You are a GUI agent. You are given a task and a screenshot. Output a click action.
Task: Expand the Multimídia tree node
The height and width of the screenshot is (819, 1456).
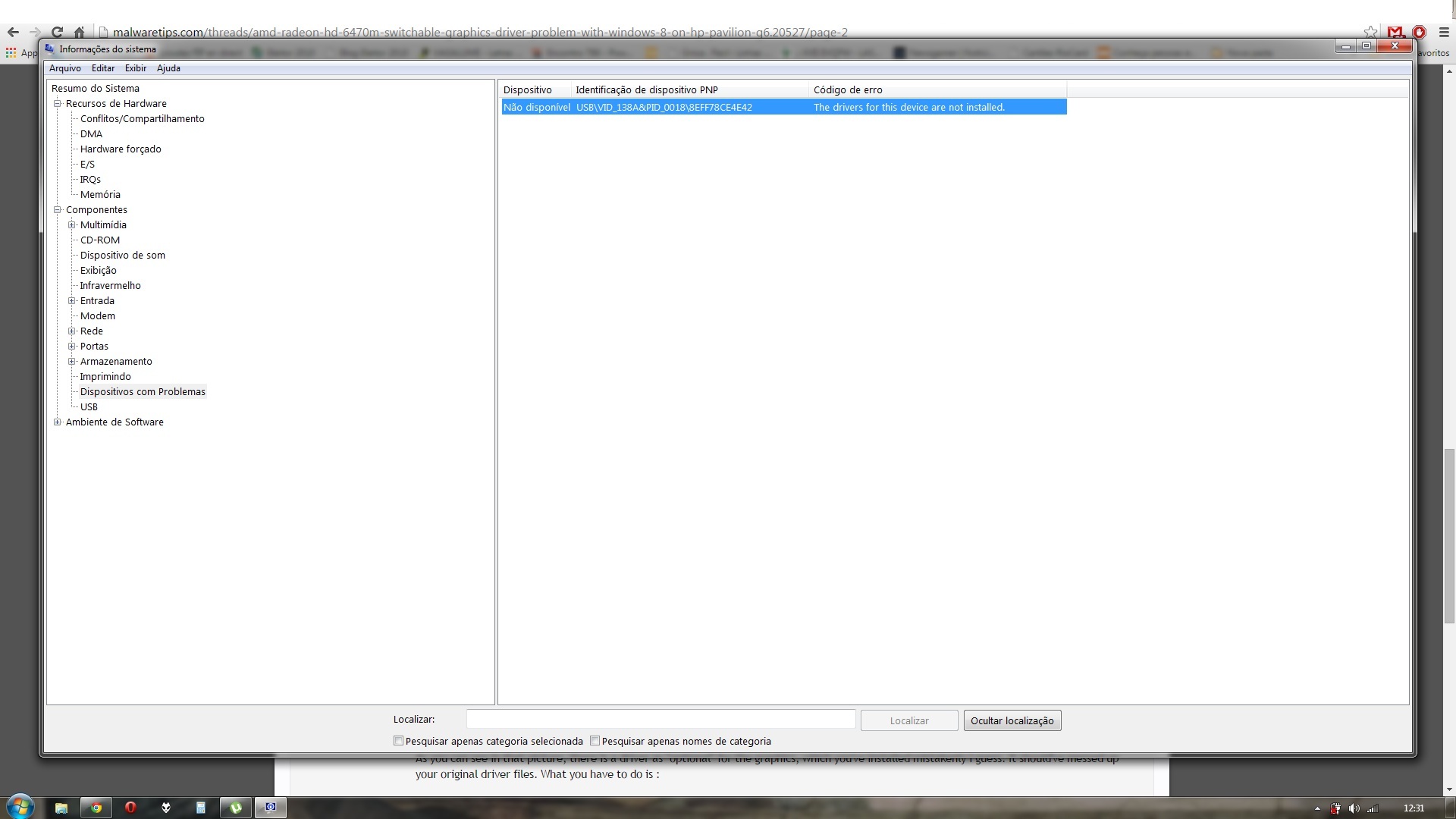[x=72, y=225]
